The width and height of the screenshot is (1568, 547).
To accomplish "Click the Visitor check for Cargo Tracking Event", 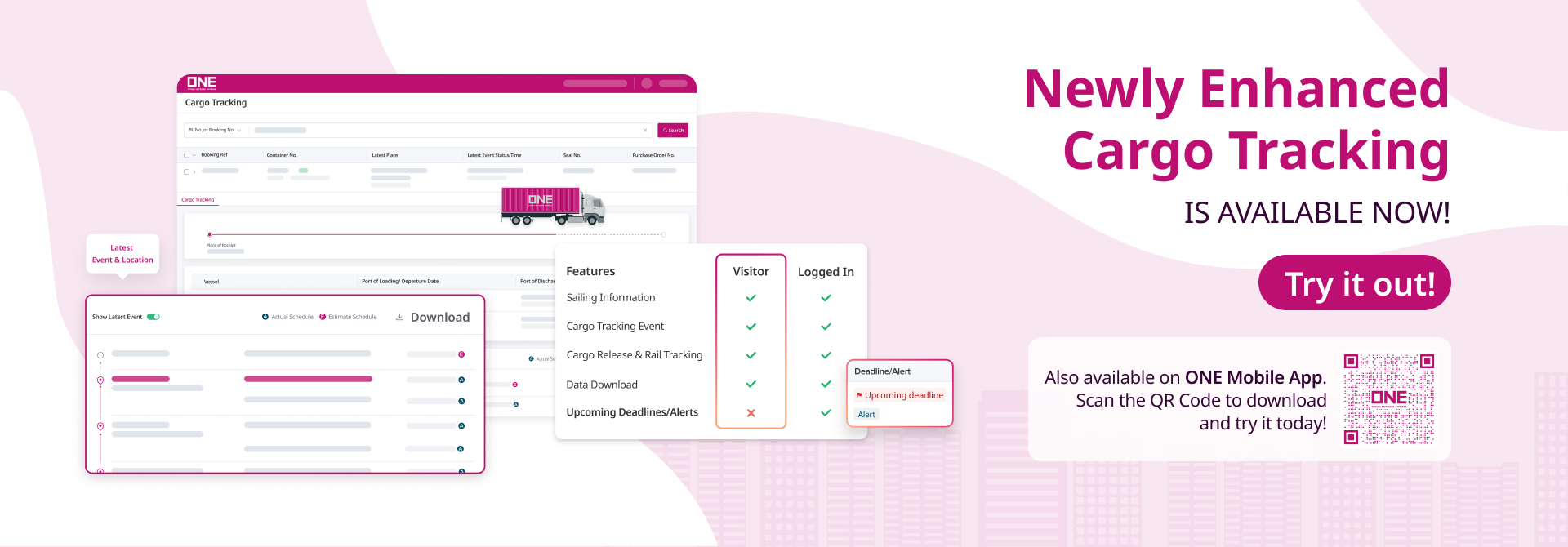I will click(751, 327).
